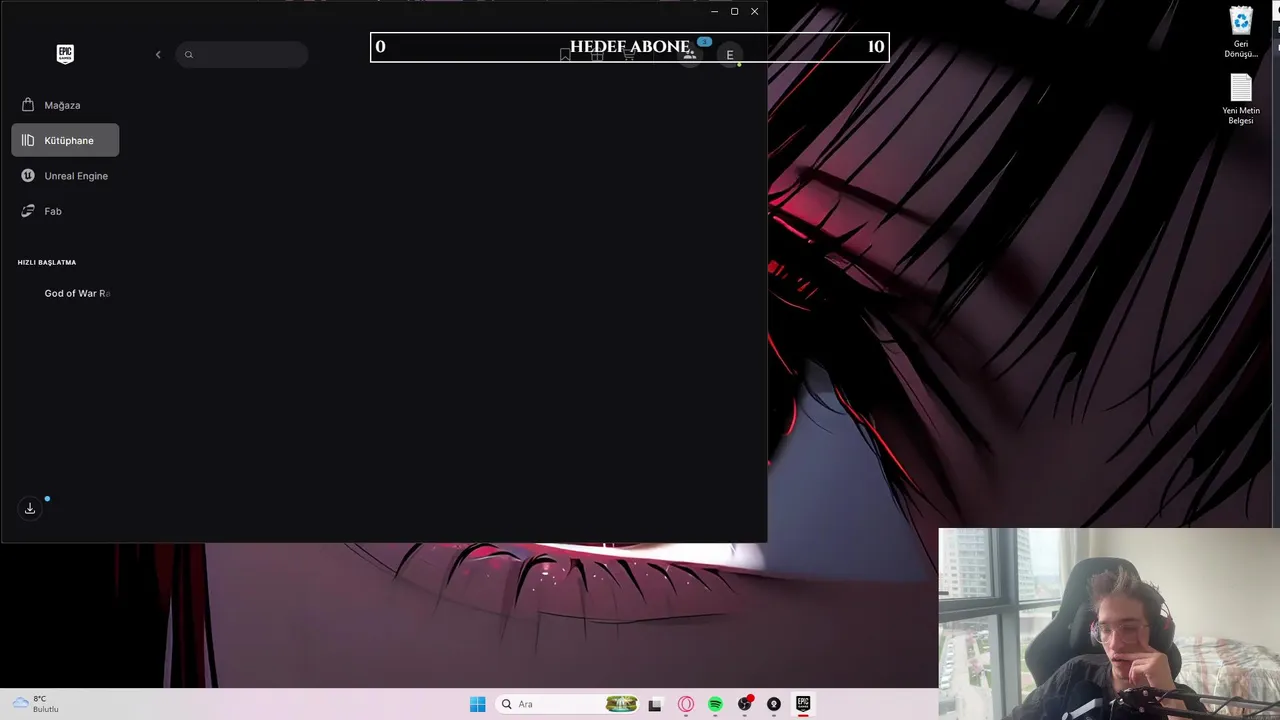
Task: Open the Mağaza store section
Action: 65,105
